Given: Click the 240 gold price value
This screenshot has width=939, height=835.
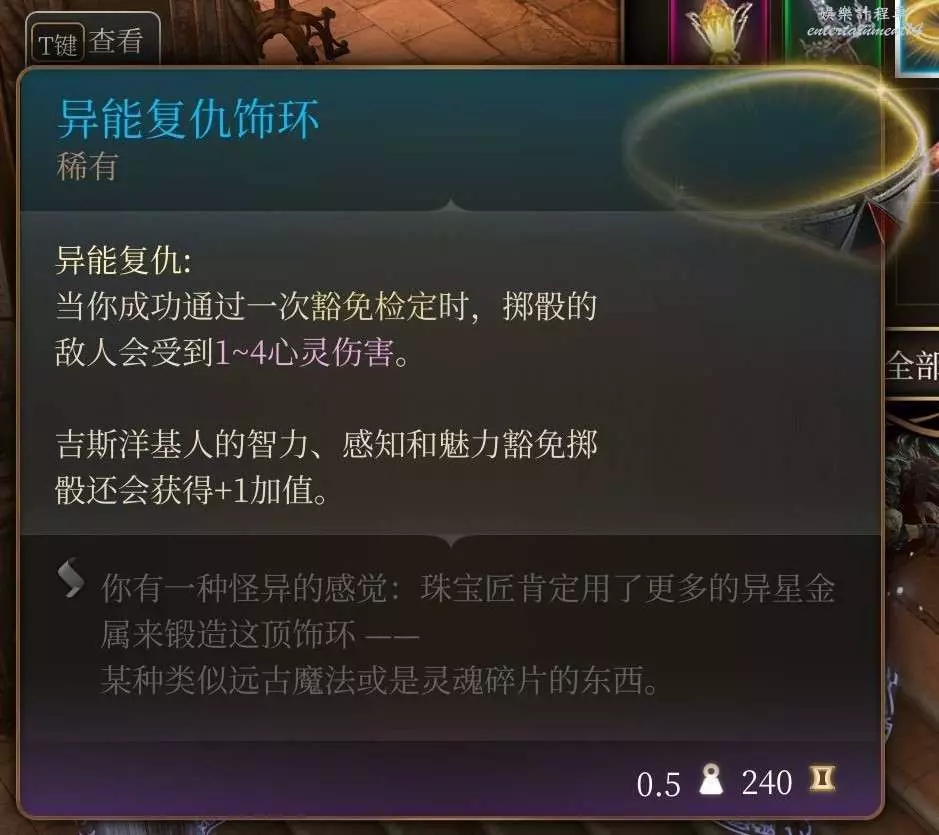Looking at the screenshot, I should click(767, 782).
